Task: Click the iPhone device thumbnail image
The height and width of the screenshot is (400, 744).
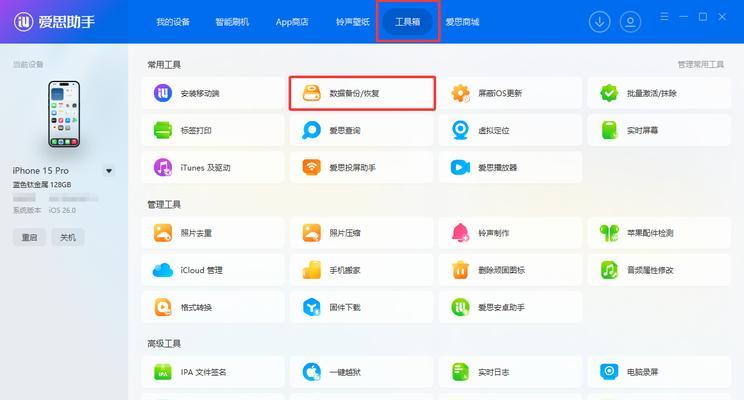Action: [64, 114]
